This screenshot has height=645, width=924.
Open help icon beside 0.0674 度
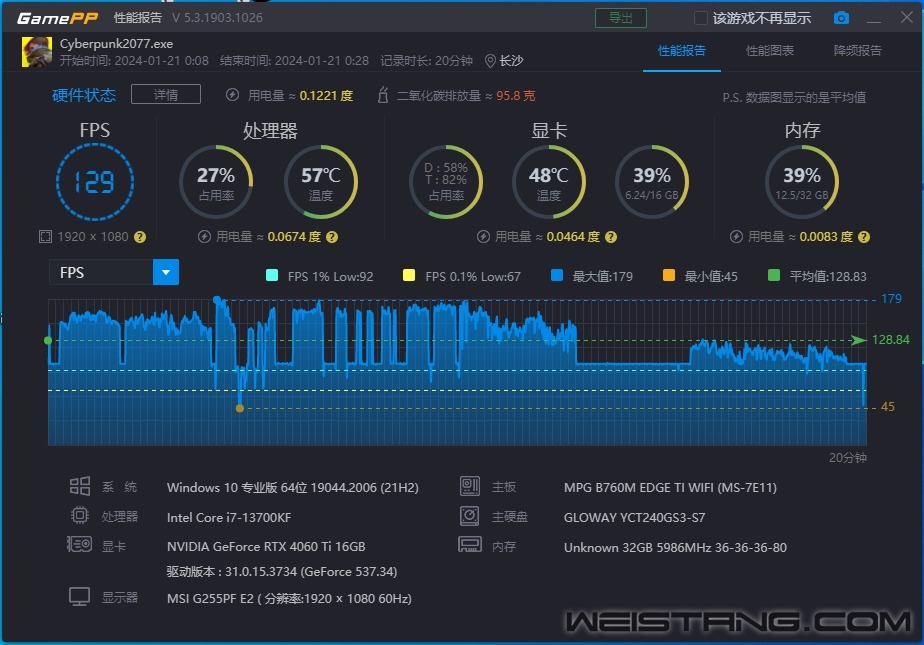pos(332,237)
